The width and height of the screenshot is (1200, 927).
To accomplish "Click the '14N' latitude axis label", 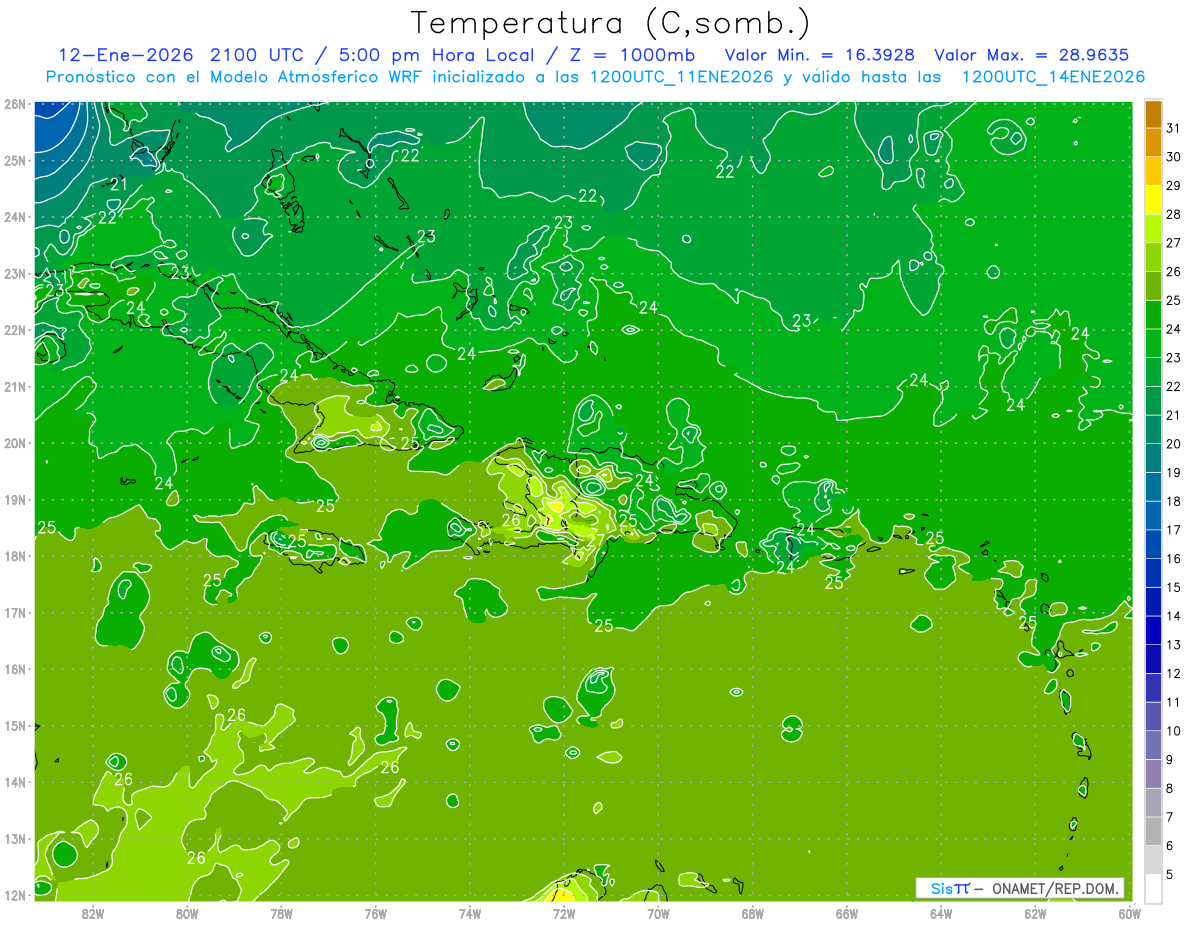I will click(14, 782).
